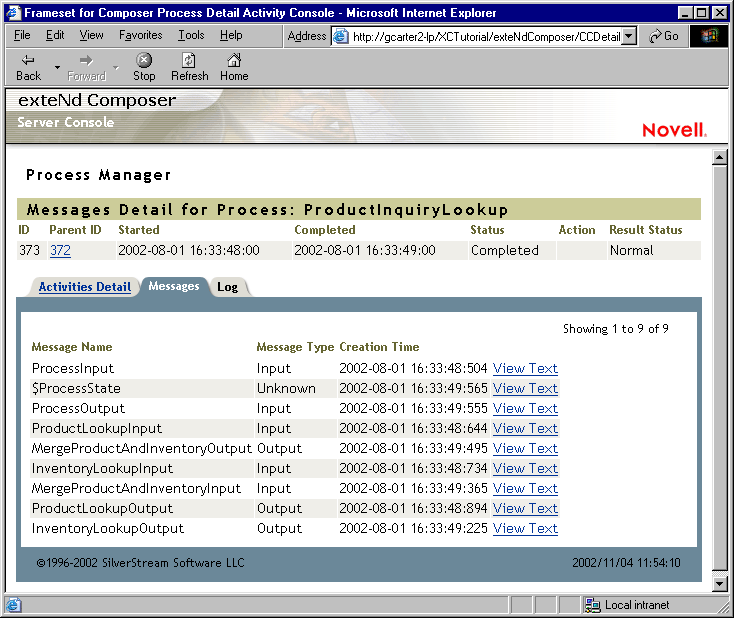Image resolution: width=734 pixels, height=618 pixels.
Task: Open Parent ID 372 link
Action: 60,250
